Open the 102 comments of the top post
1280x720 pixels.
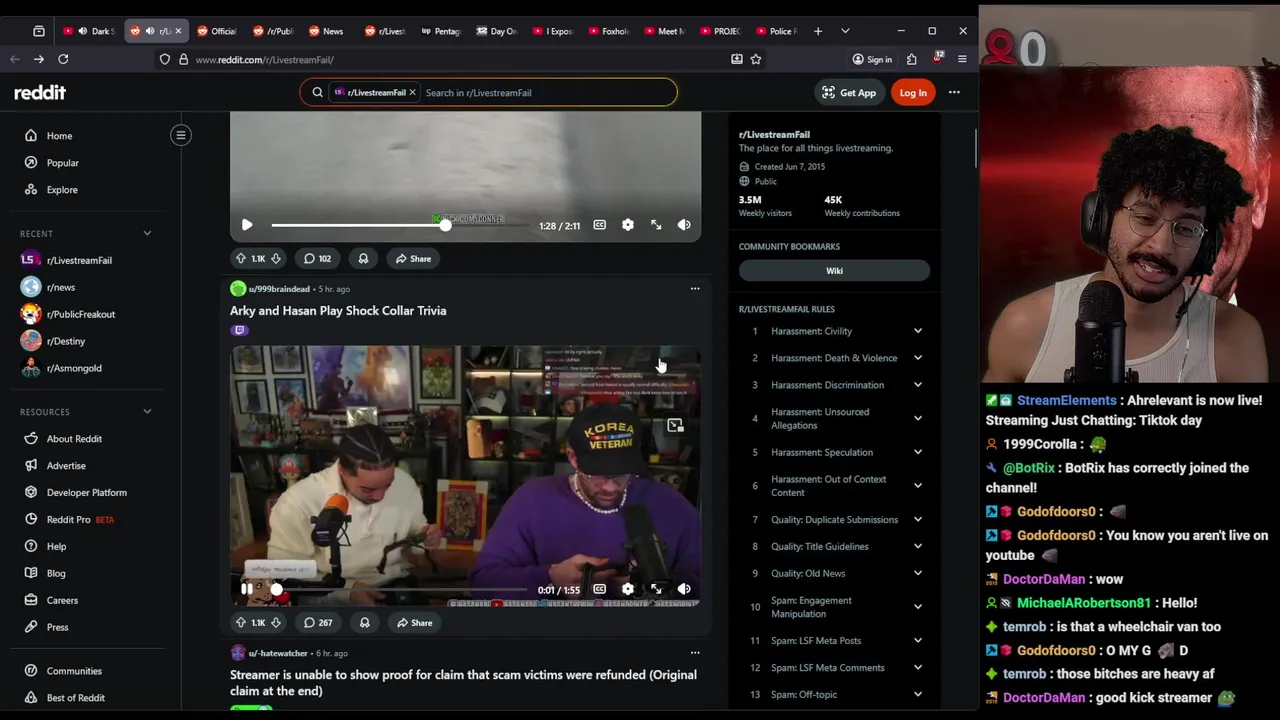(x=318, y=258)
